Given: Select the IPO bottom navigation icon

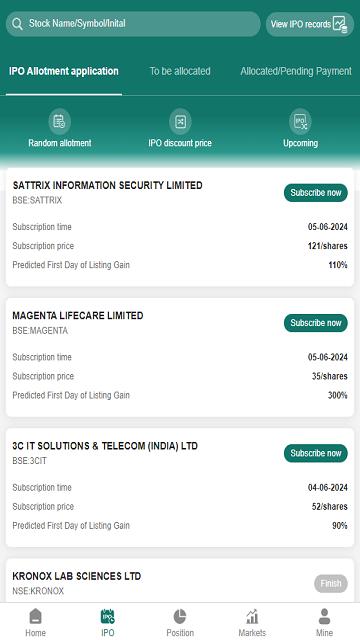Looking at the screenshot, I should [x=108, y=616].
